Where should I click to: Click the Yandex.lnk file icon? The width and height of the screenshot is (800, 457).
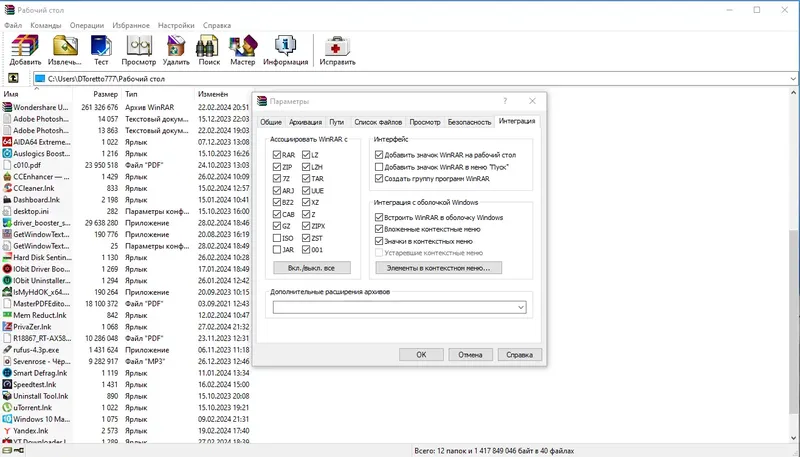7,430
